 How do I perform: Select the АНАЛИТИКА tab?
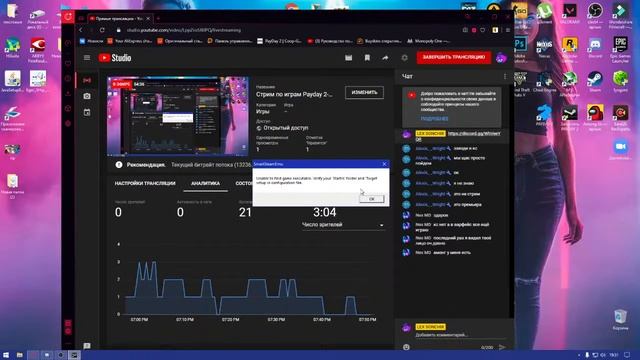coord(205,184)
